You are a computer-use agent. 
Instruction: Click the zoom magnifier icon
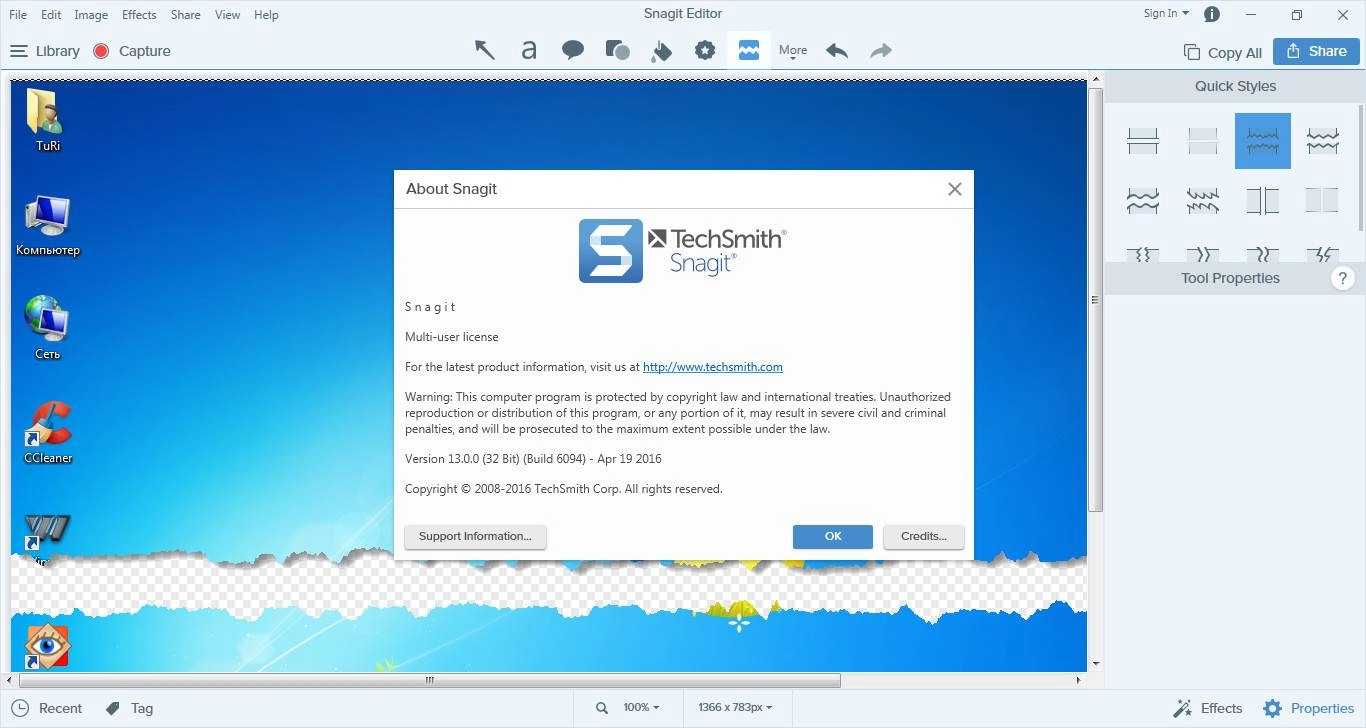coord(602,708)
